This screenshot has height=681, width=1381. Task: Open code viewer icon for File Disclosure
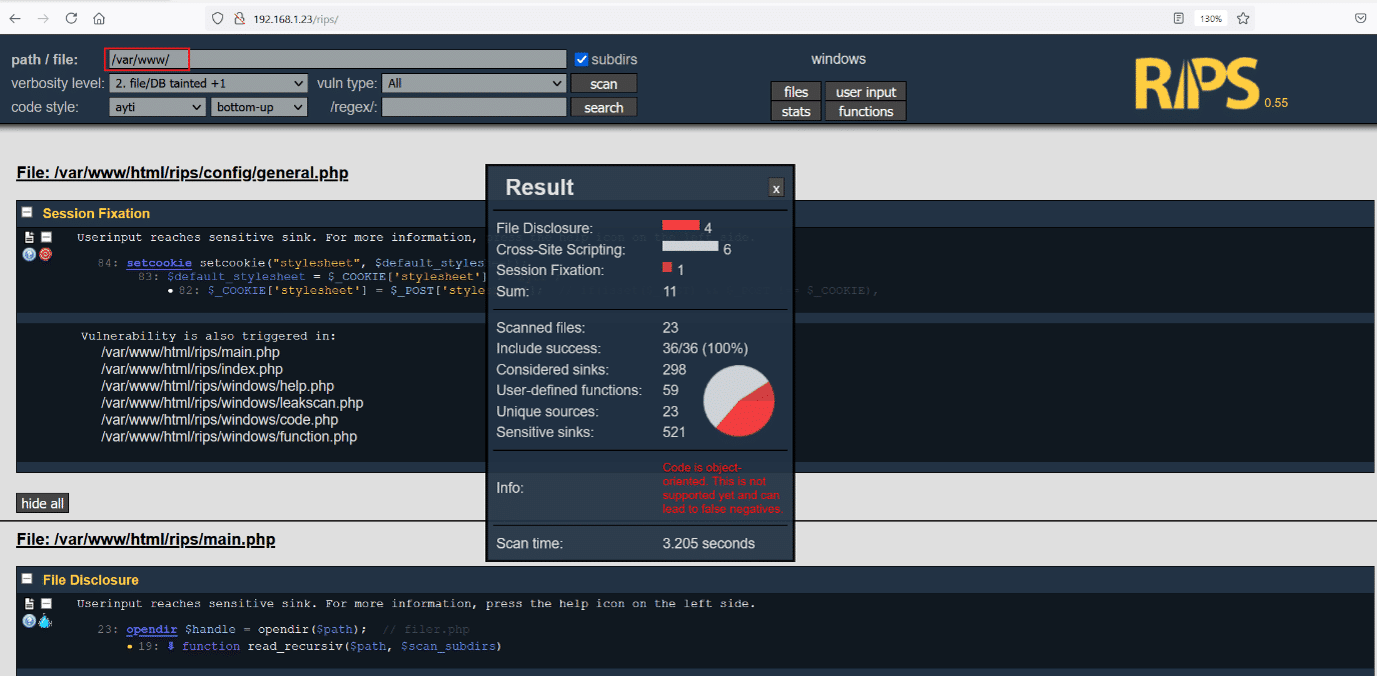pos(30,604)
